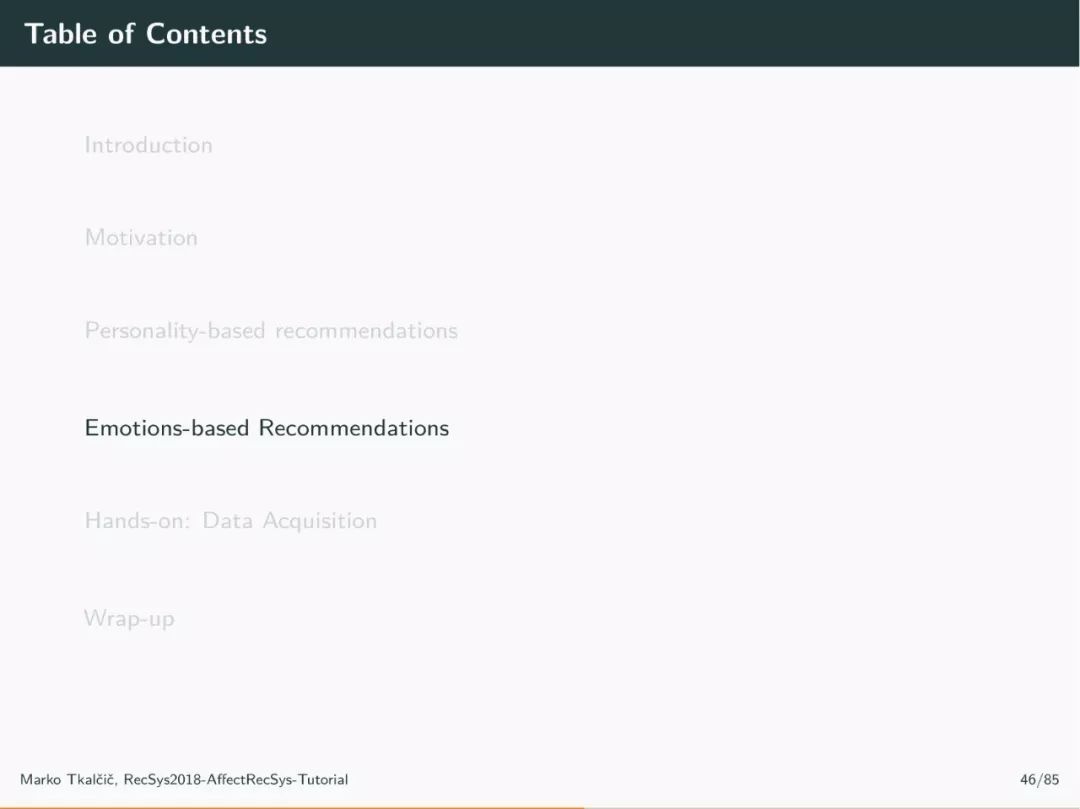
Task: Jump to the Motivation section
Action: point(141,238)
